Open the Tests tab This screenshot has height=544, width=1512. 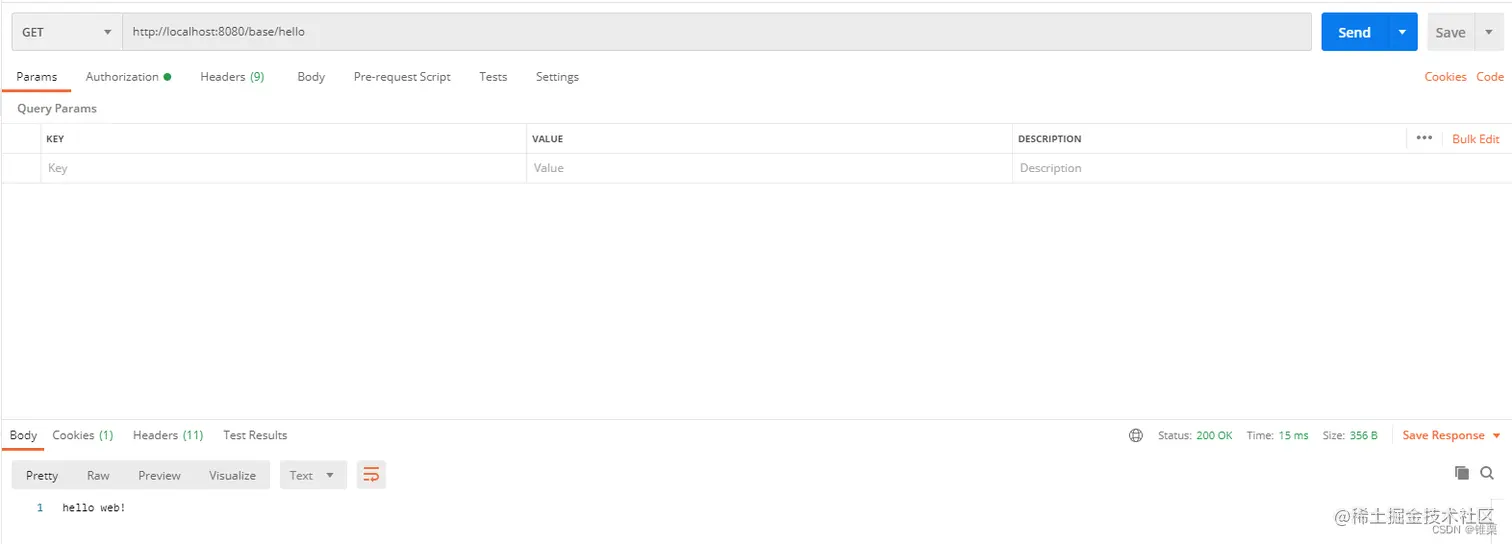point(493,77)
